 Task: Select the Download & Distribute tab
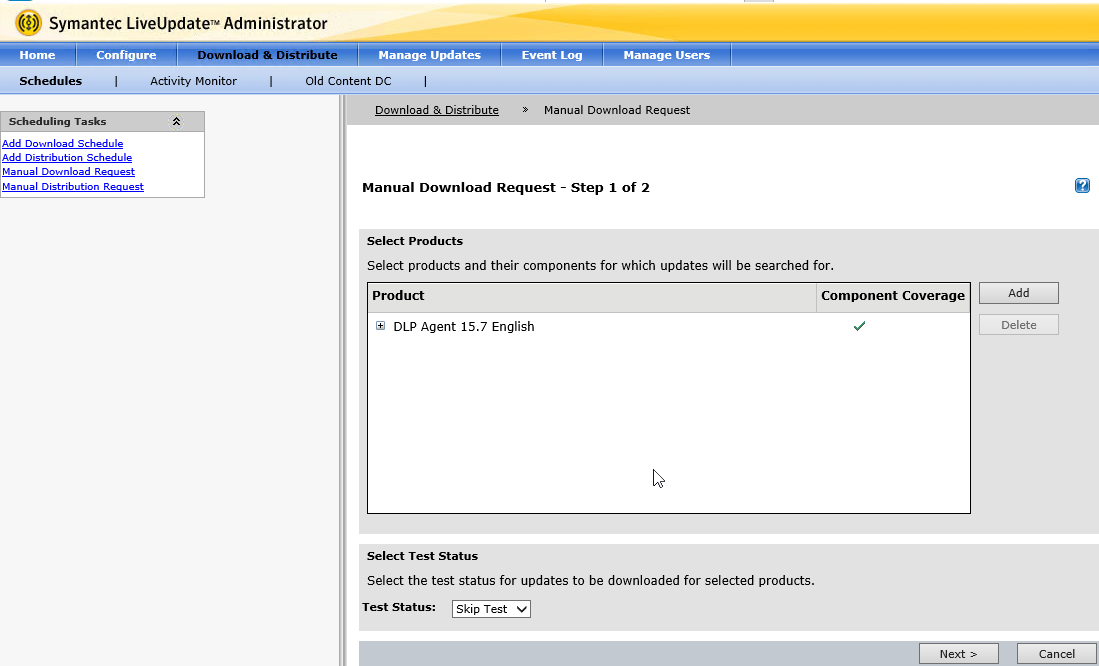pyautogui.click(x=267, y=55)
